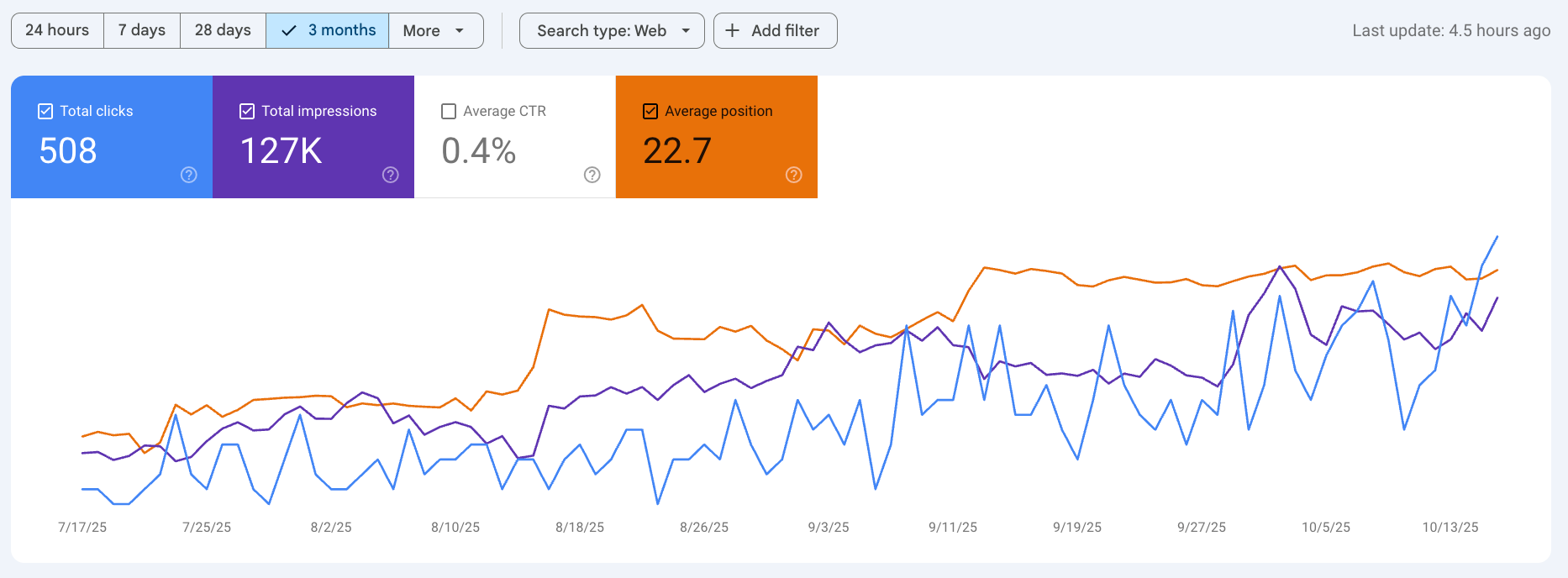Screen dimensions: 1568x578
Task: Disable the Total impressions checkbox
Action: [247, 111]
